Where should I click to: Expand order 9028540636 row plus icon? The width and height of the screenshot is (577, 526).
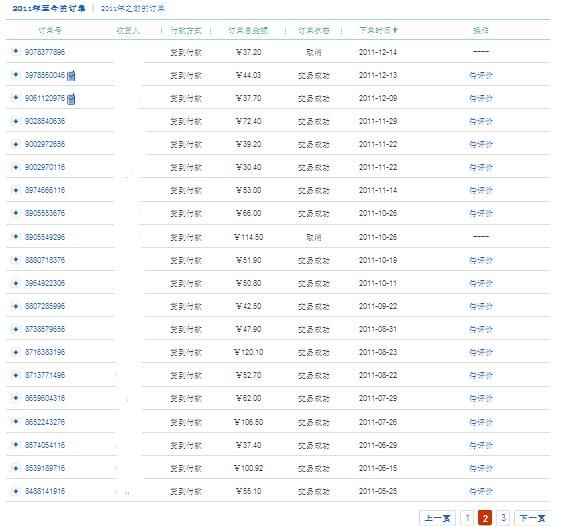click(x=15, y=121)
